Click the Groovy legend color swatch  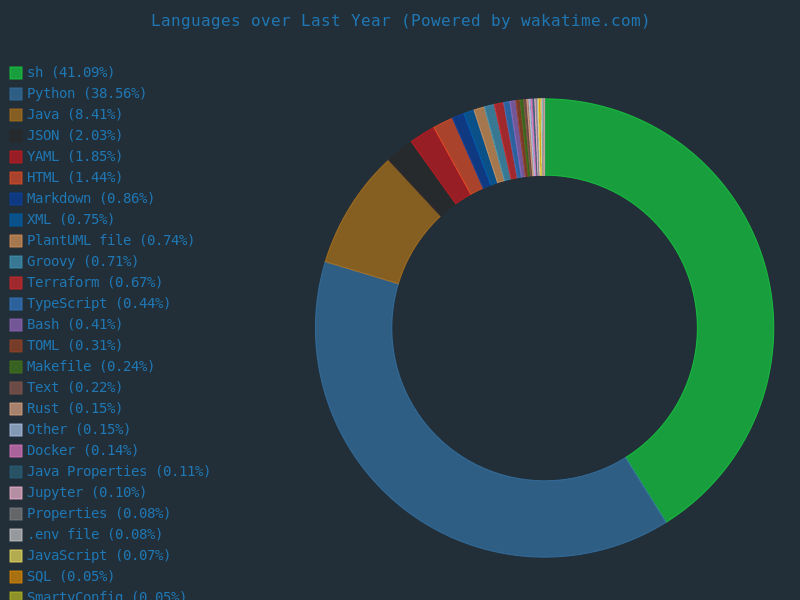pos(16,262)
